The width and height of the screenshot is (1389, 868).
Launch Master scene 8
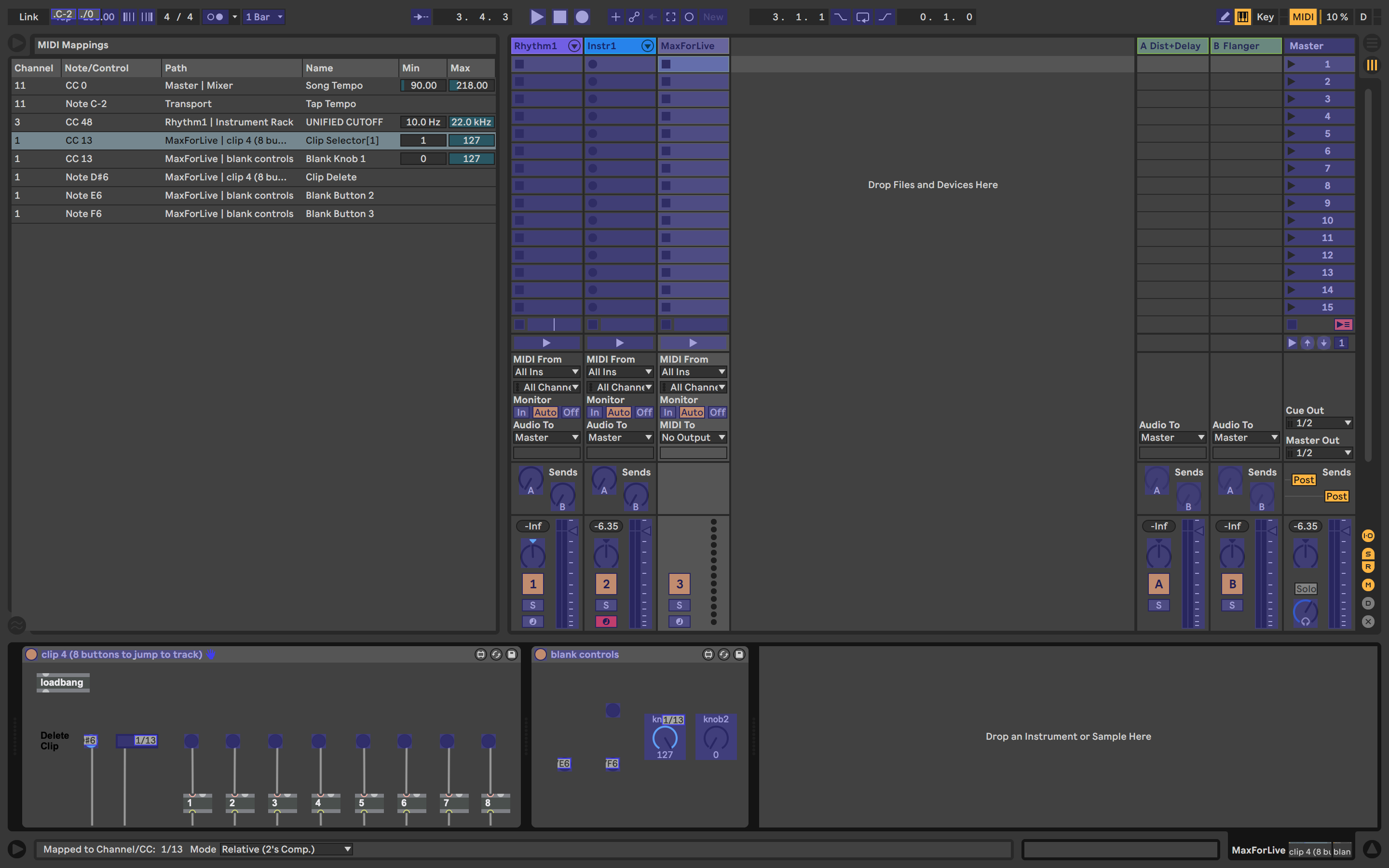tap(1320, 186)
